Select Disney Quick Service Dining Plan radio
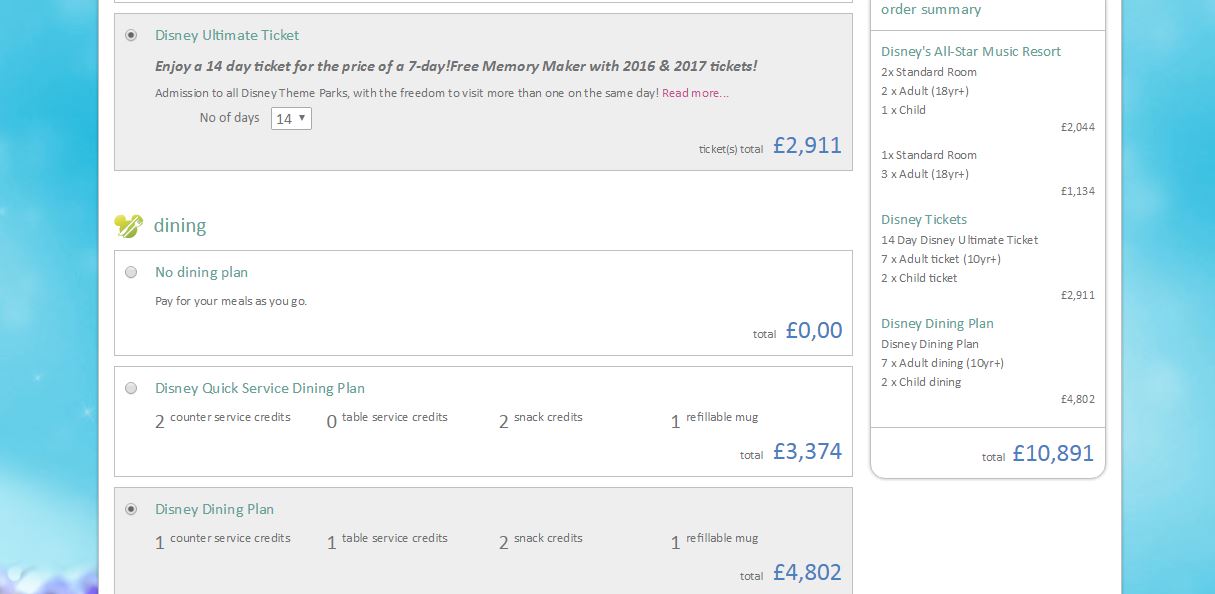Image resolution: width=1215 pixels, height=594 pixels. [131, 388]
